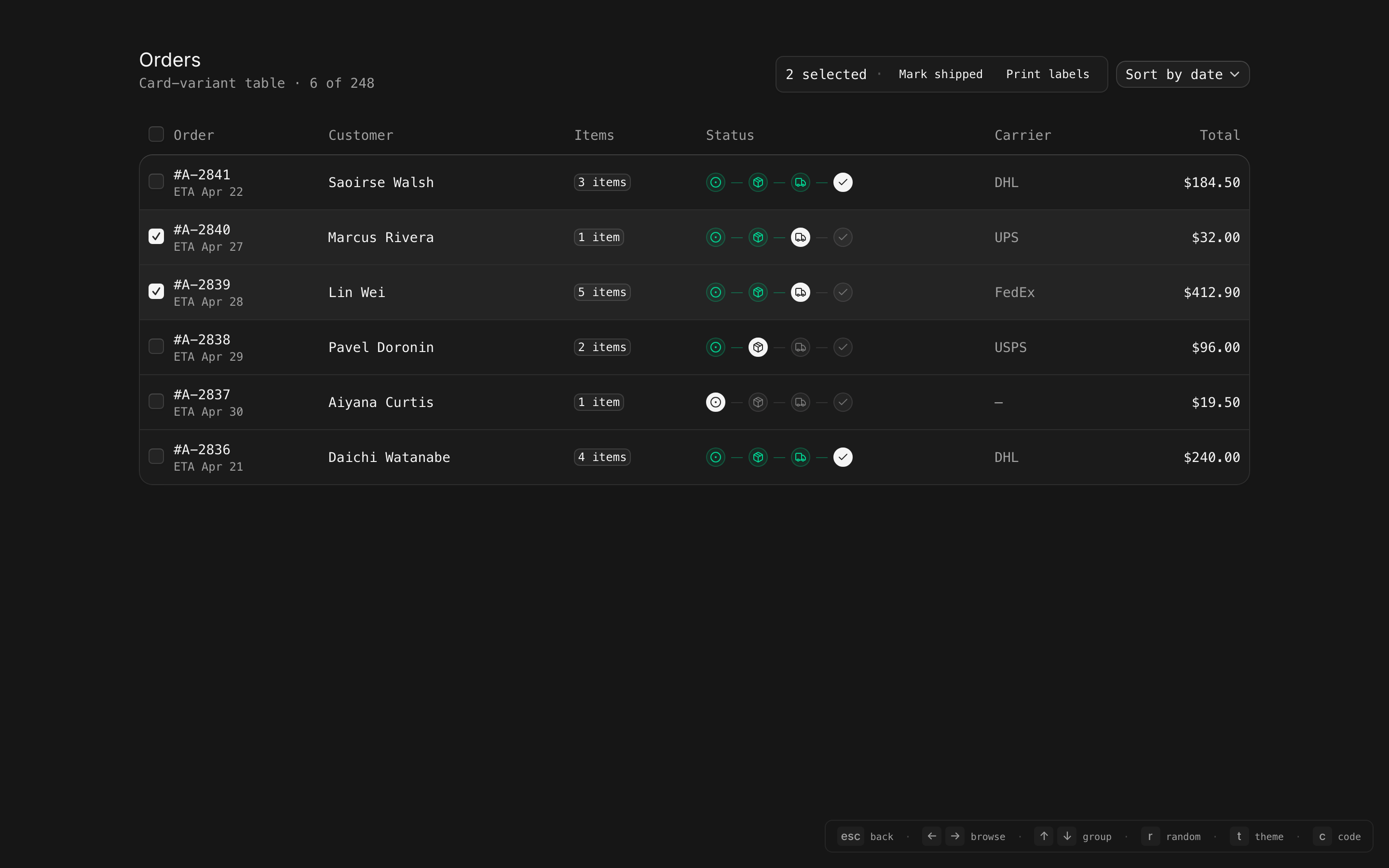This screenshot has width=1389, height=868.
Task: Click the greyed truck icon for order #A-2837
Action: point(800,403)
